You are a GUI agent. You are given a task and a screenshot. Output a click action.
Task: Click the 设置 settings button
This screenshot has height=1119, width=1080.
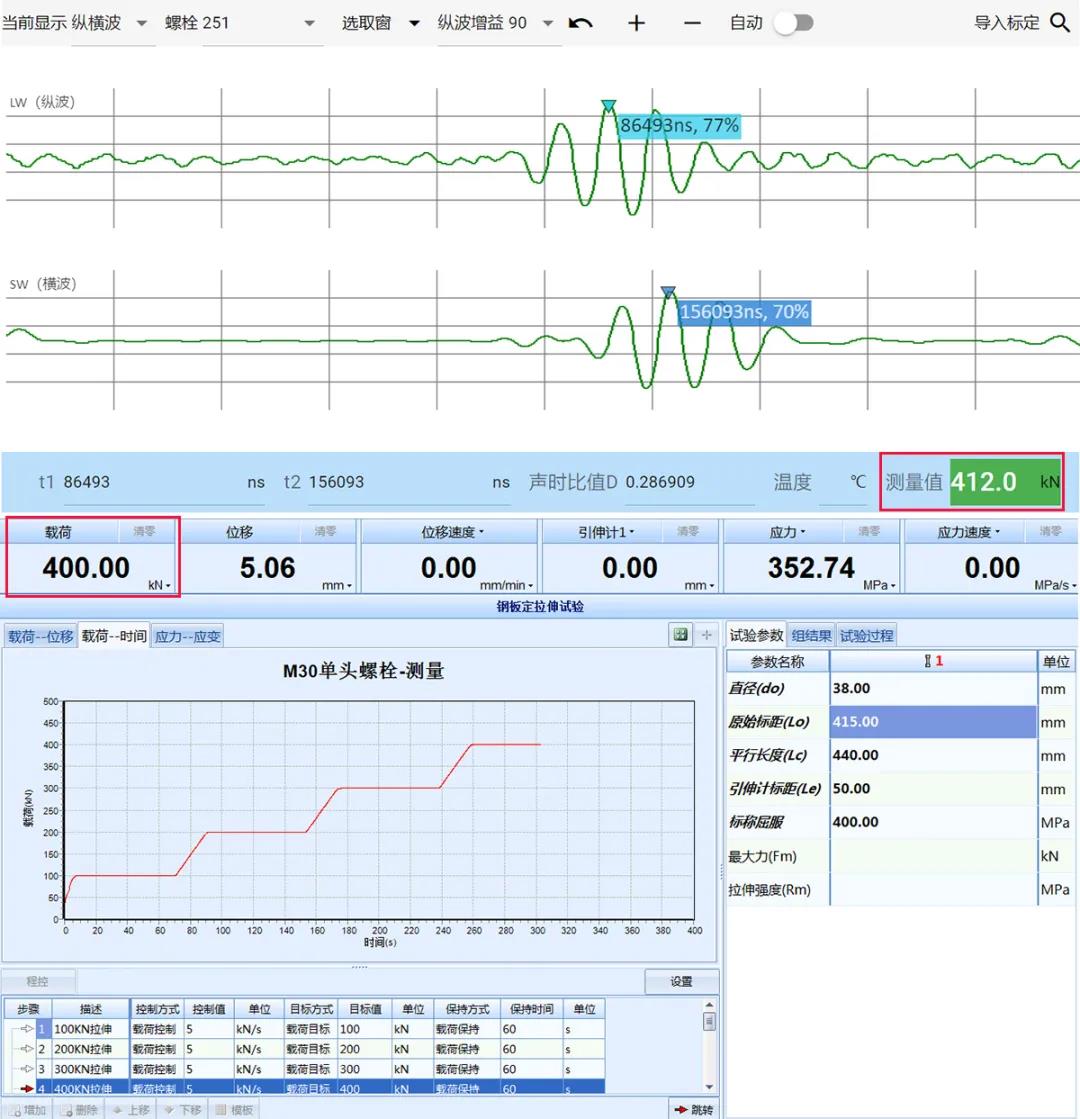681,981
